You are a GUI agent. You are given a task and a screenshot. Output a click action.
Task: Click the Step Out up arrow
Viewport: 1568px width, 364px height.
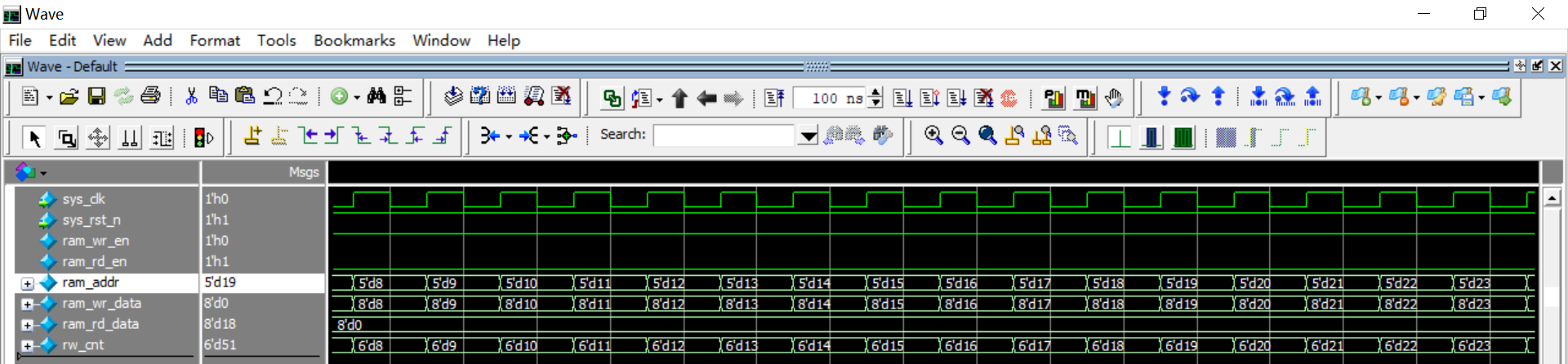[1218, 96]
